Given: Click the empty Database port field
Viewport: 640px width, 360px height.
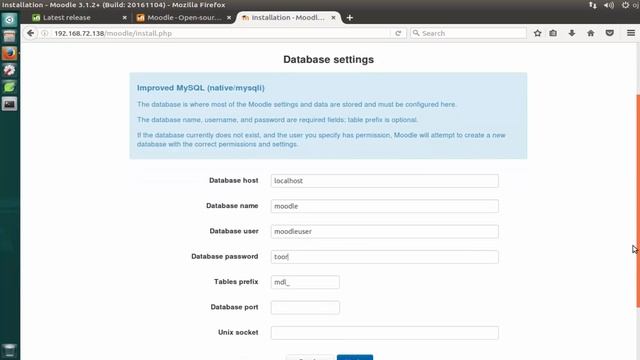Looking at the screenshot, I should click(x=305, y=307).
